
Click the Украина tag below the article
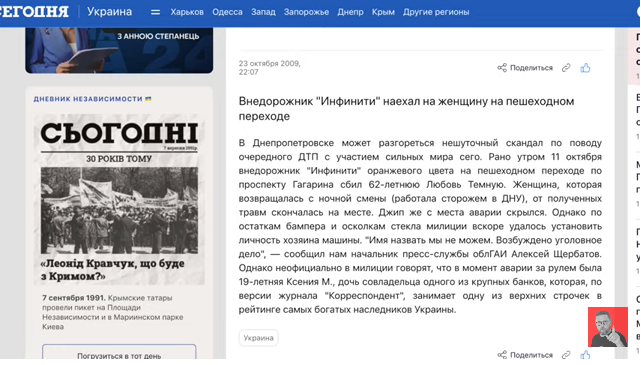[x=258, y=338]
